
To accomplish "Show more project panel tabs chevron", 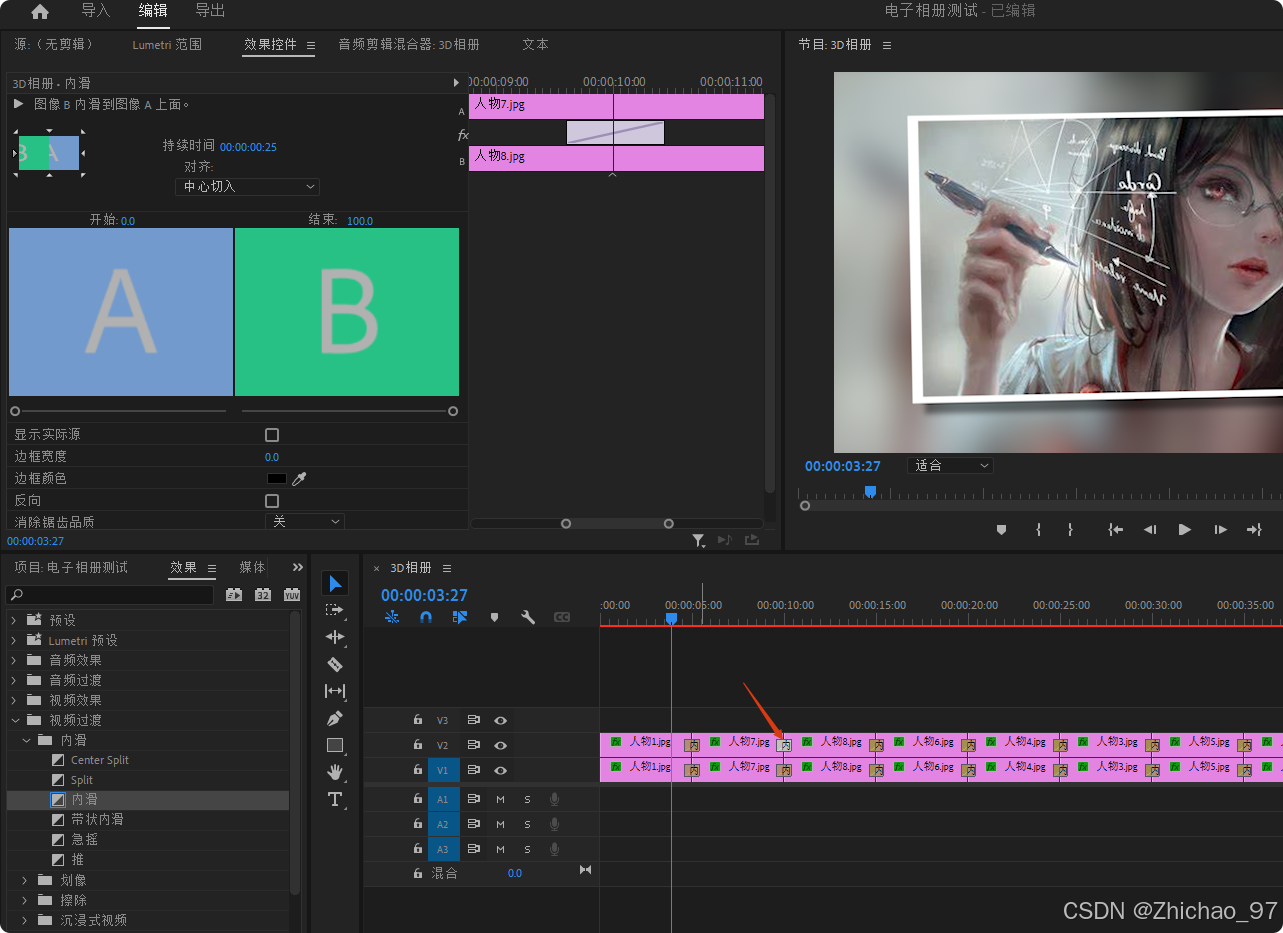I will tap(297, 567).
